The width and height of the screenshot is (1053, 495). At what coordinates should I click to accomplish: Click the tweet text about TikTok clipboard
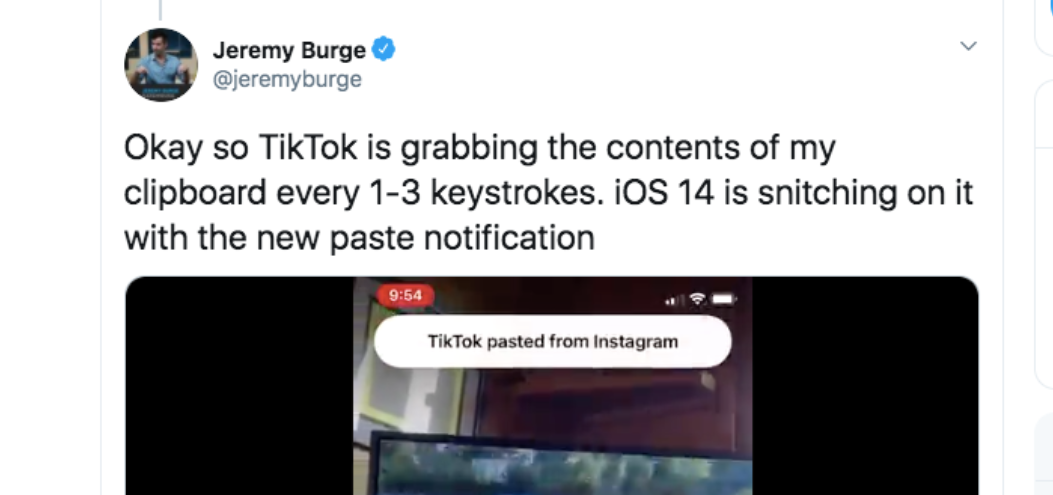click(x=548, y=193)
